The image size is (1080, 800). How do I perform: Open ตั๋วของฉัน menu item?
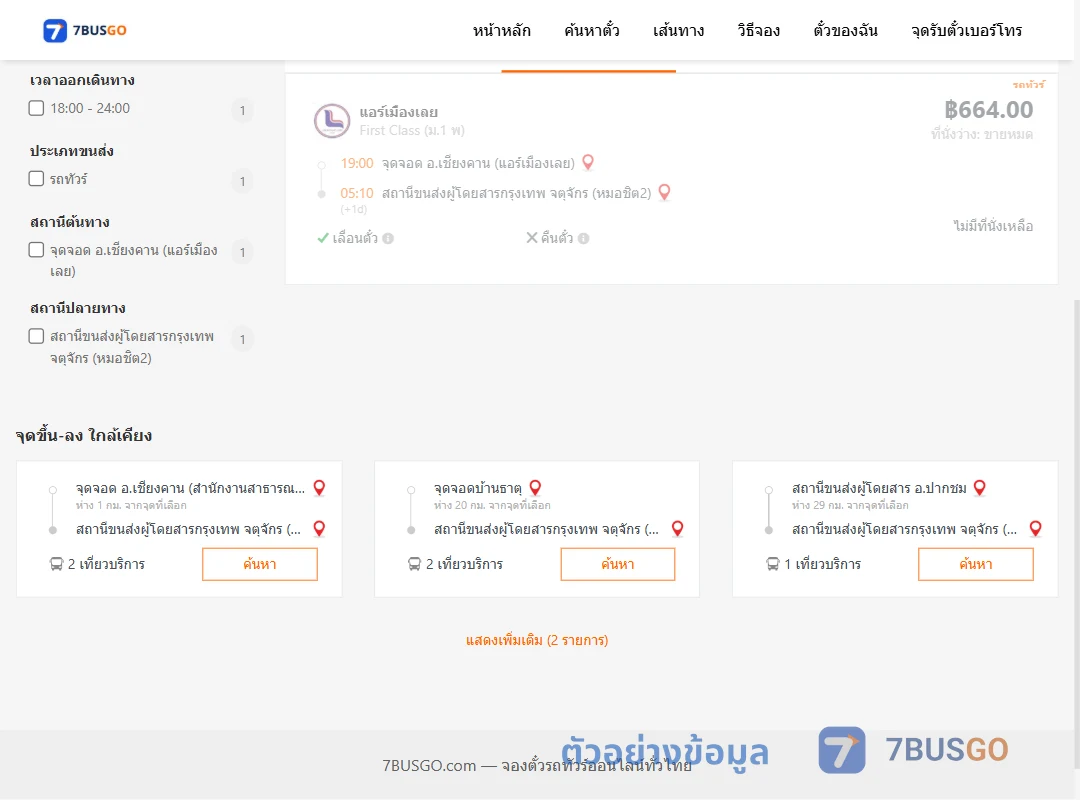tap(845, 30)
